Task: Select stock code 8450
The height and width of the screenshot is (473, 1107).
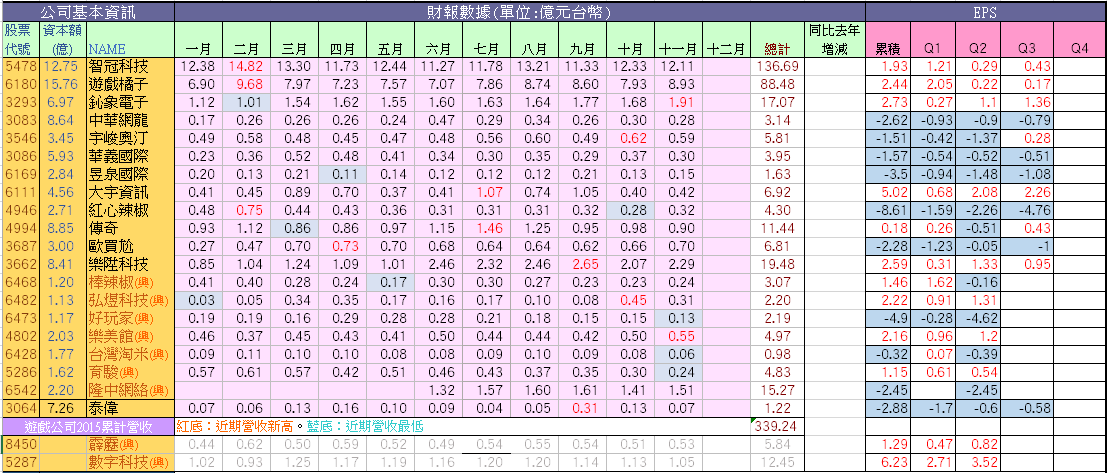Action: pyautogui.click(x=19, y=445)
